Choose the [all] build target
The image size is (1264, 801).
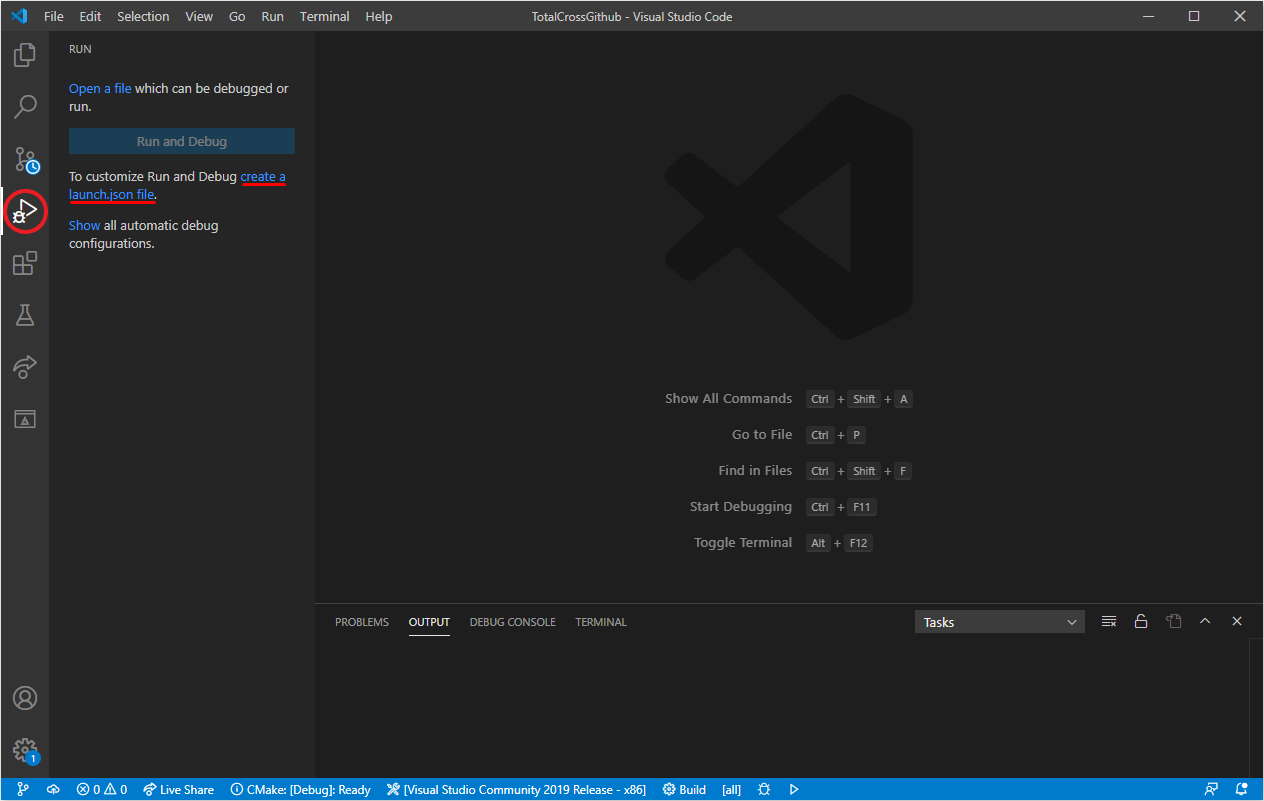click(x=732, y=789)
